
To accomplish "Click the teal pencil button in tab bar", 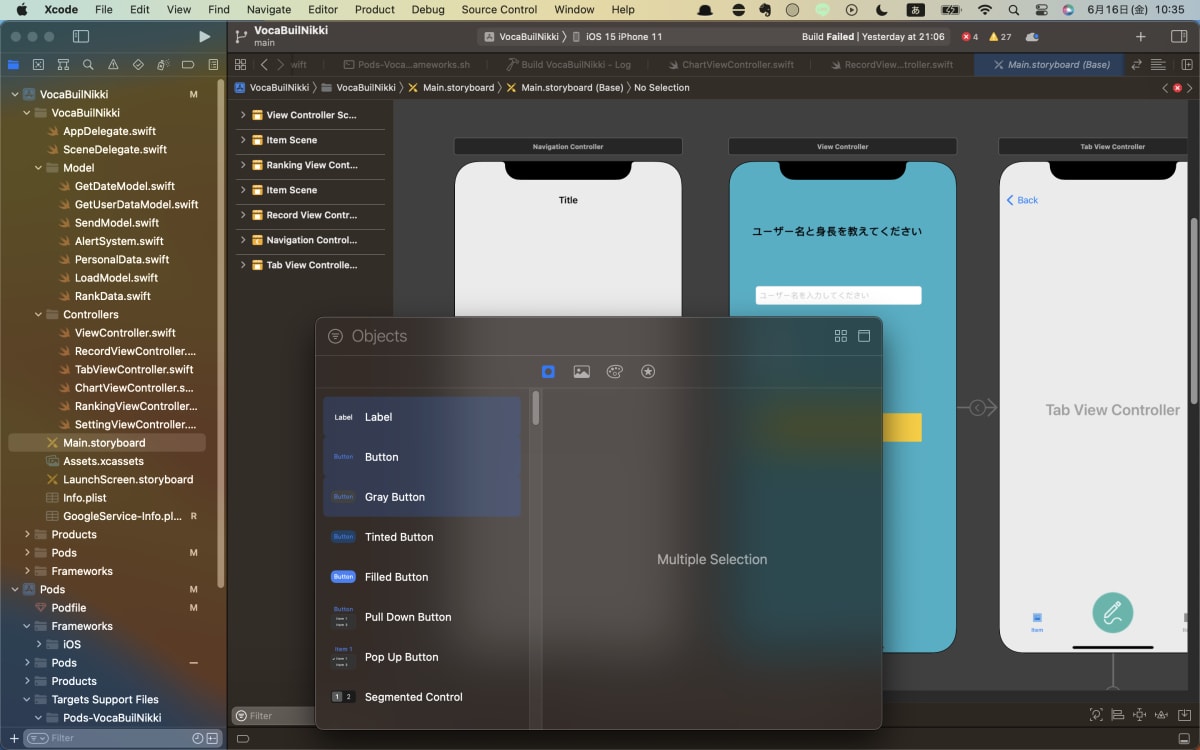I will (x=1112, y=612).
